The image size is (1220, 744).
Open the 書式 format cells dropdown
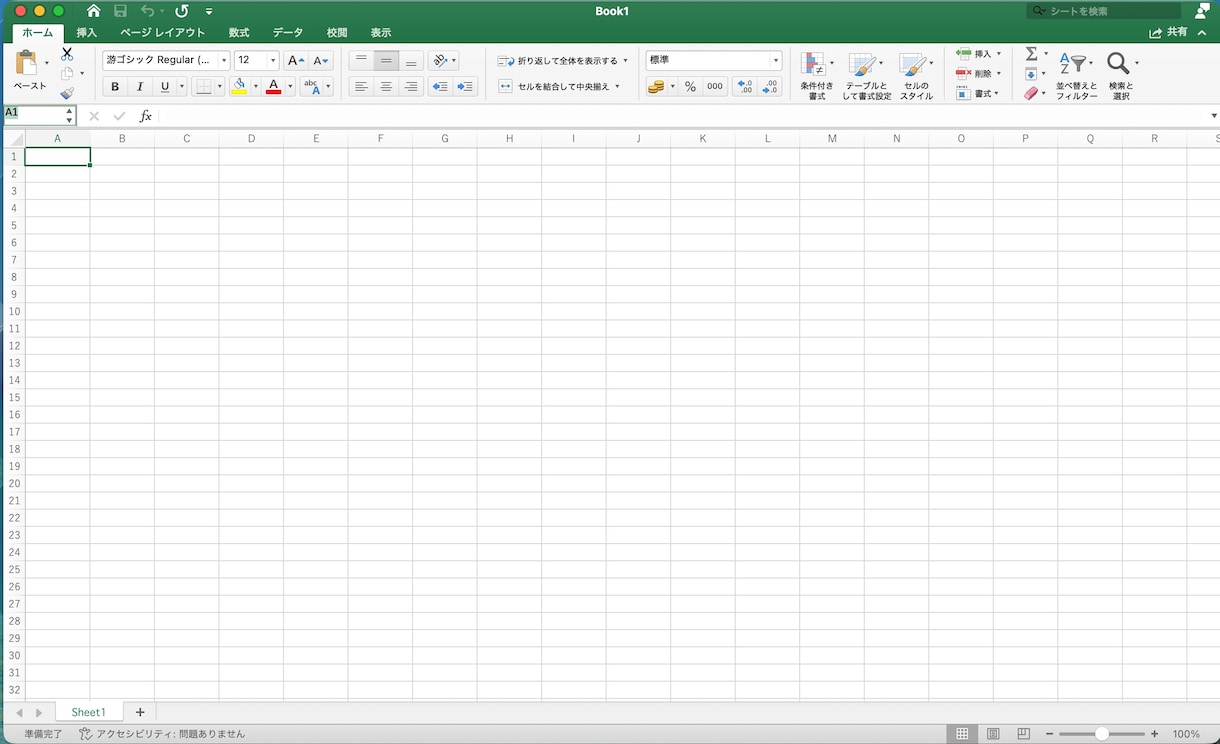tap(977, 94)
